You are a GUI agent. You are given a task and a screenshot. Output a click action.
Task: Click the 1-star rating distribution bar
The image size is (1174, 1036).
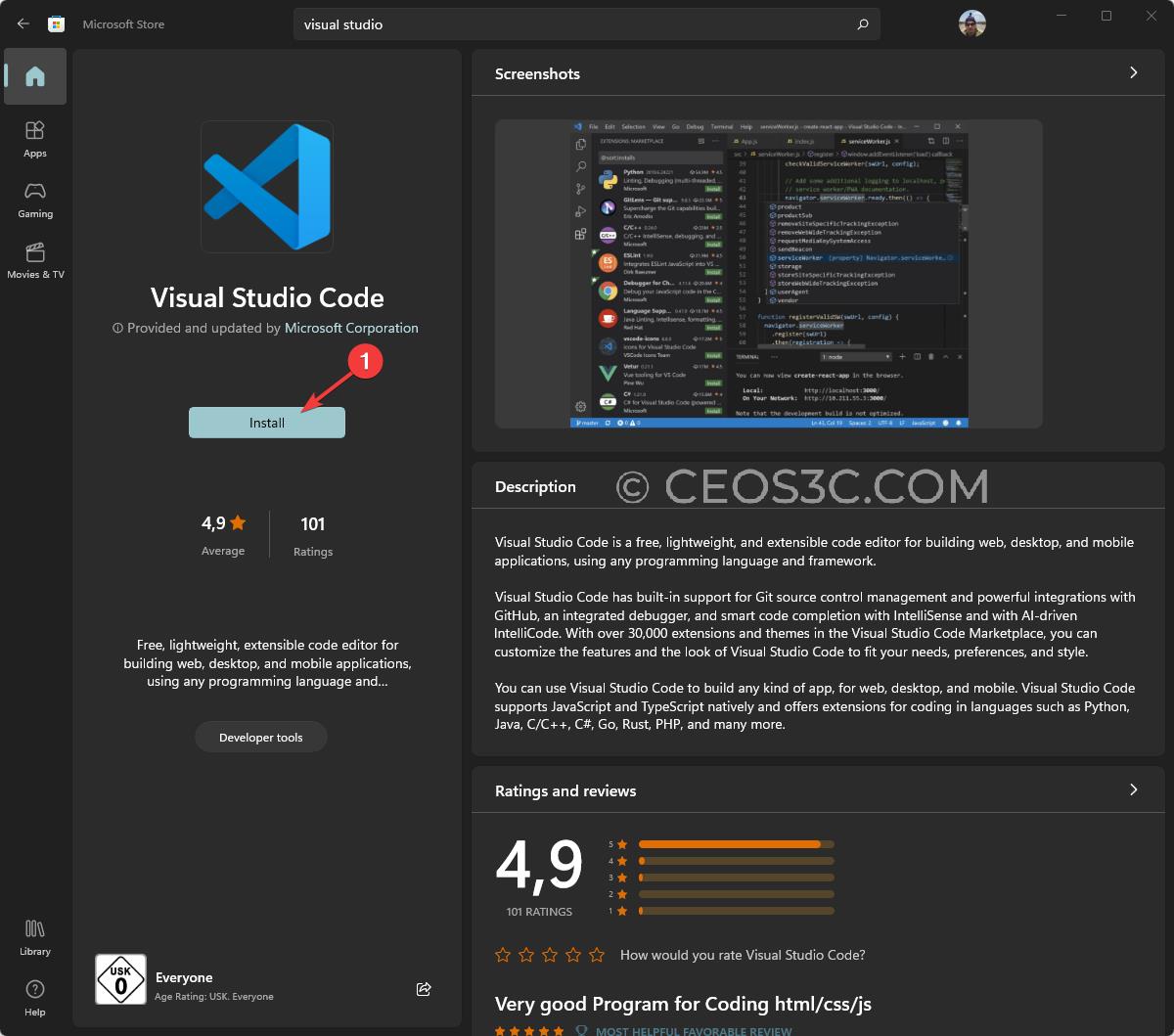[737, 911]
